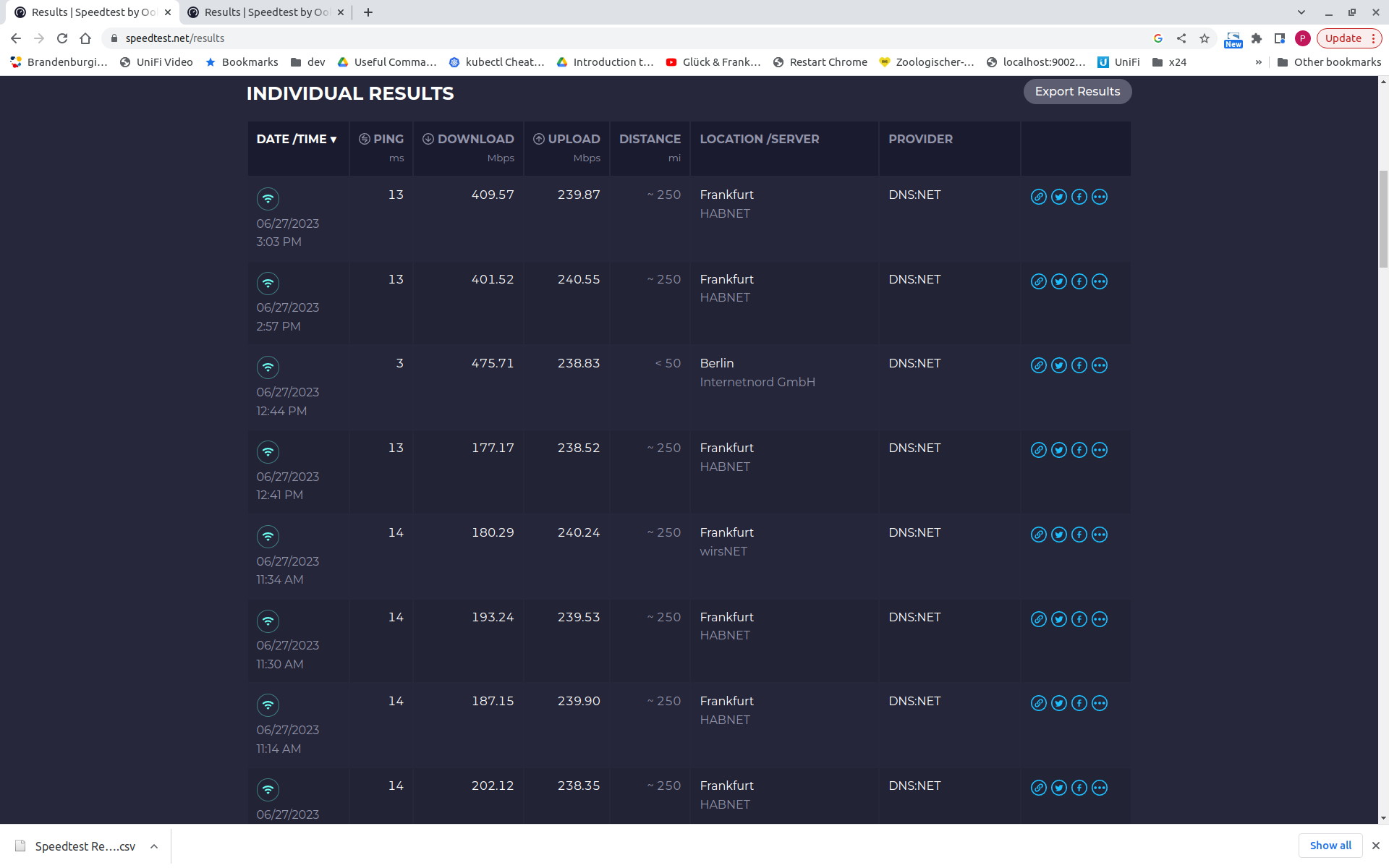Open the downloaded Speedtest CSV file
The height and width of the screenshot is (868, 1389).
[x=76, y=846]
